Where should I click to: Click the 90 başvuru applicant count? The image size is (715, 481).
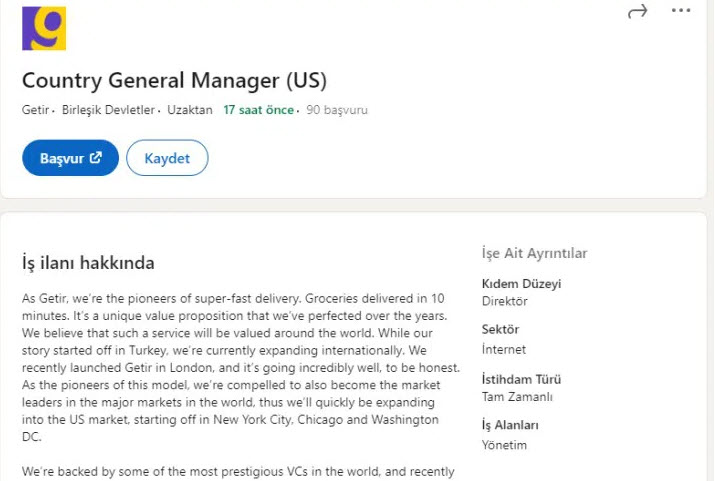[x=337, y=110]
